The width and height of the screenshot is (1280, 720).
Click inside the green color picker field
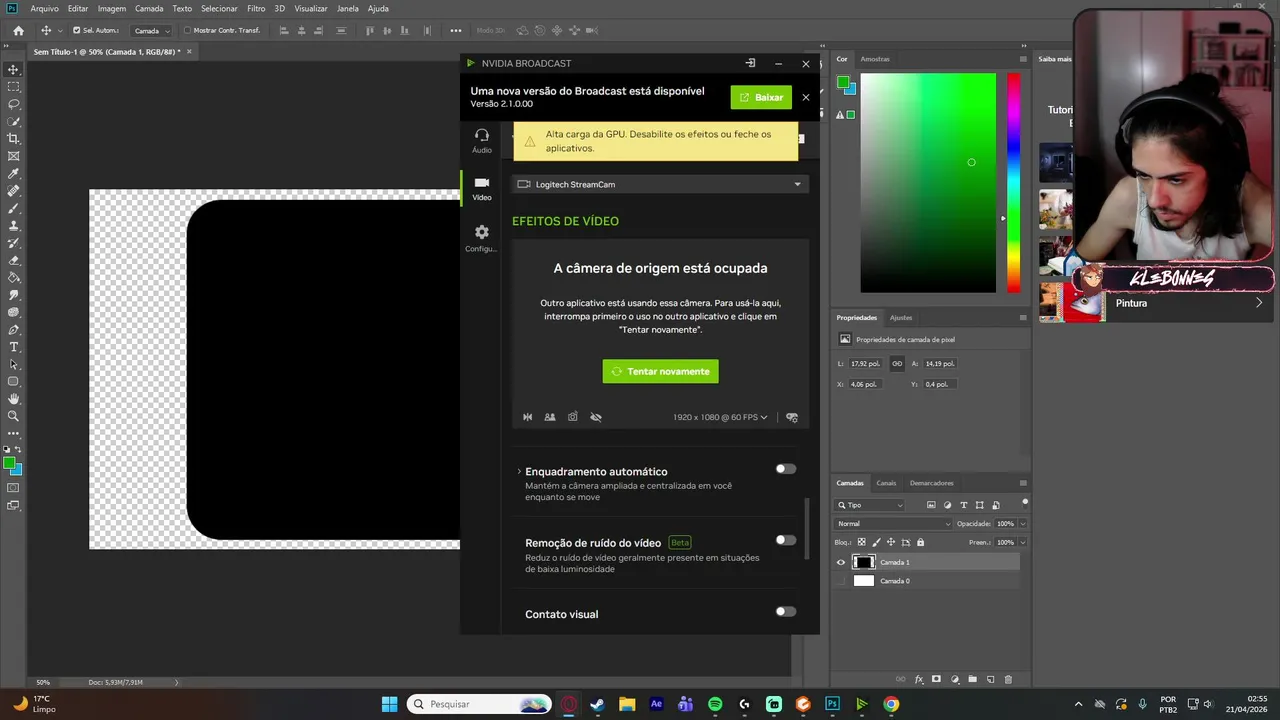click(928, 183)
